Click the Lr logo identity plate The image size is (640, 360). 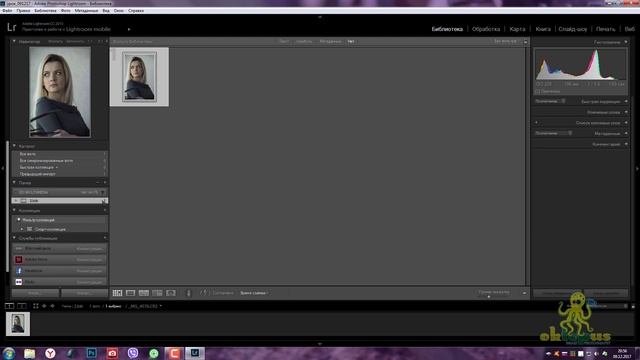point(12,27)
